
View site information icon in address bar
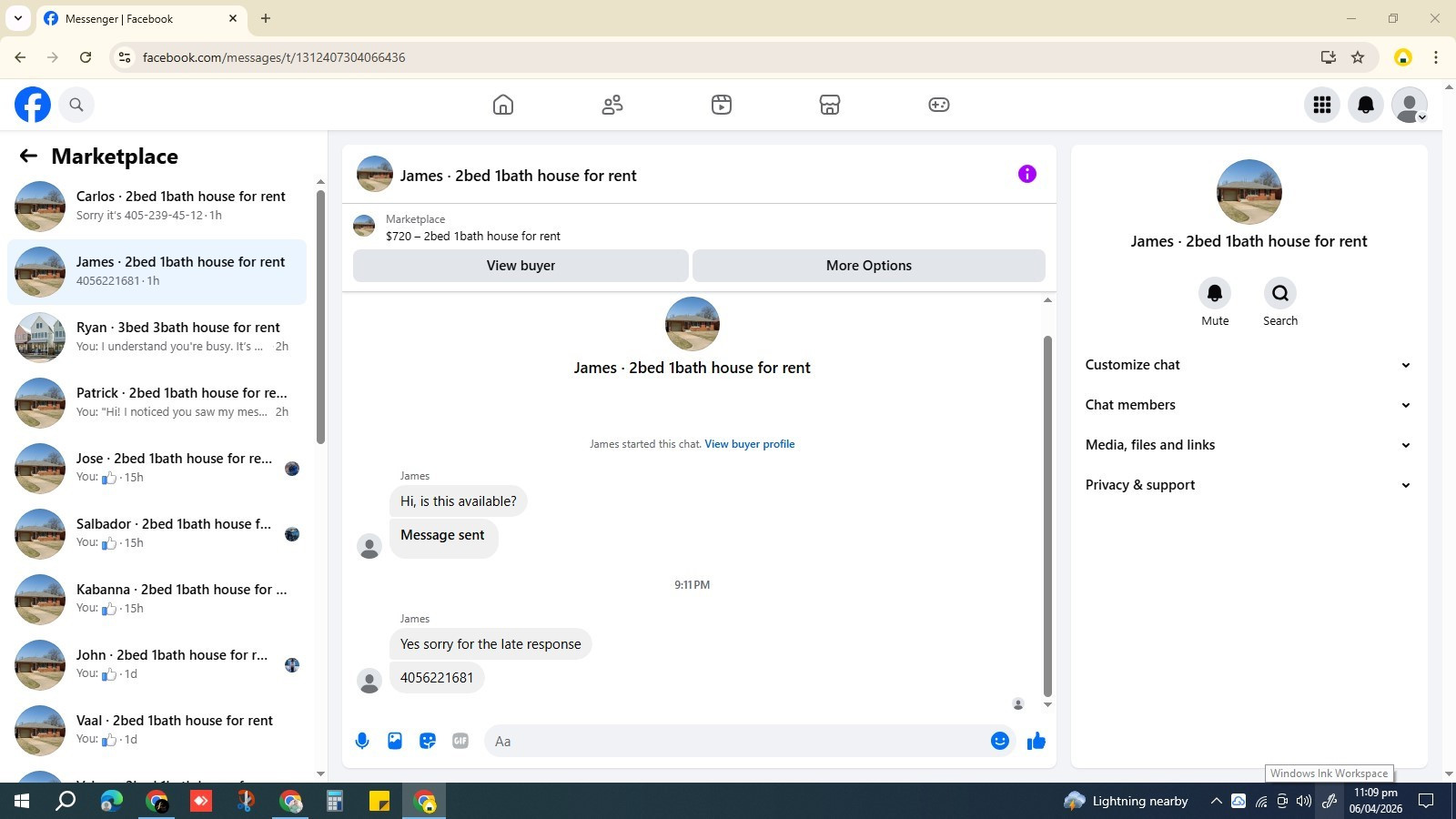coord(125,57)
